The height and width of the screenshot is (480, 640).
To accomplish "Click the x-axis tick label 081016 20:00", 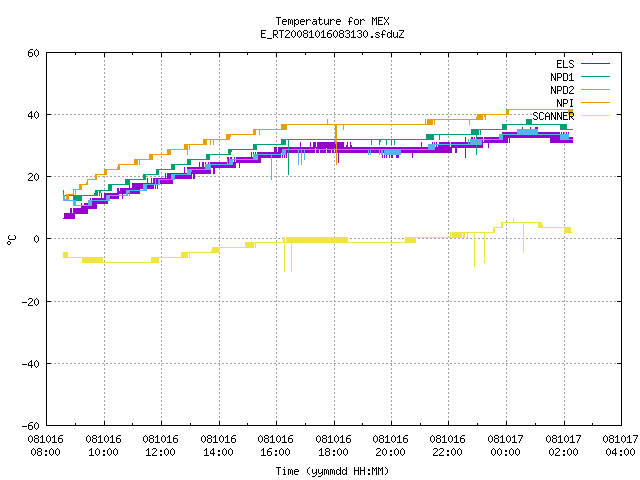I will point(391,446).
